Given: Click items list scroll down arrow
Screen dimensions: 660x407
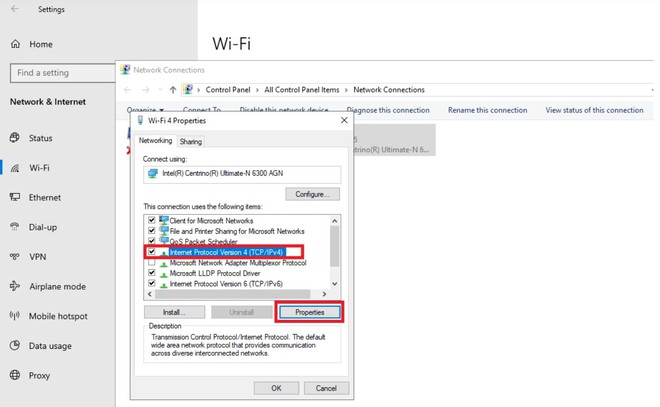Looking at the screenshot, I should [x=335, y=284].
